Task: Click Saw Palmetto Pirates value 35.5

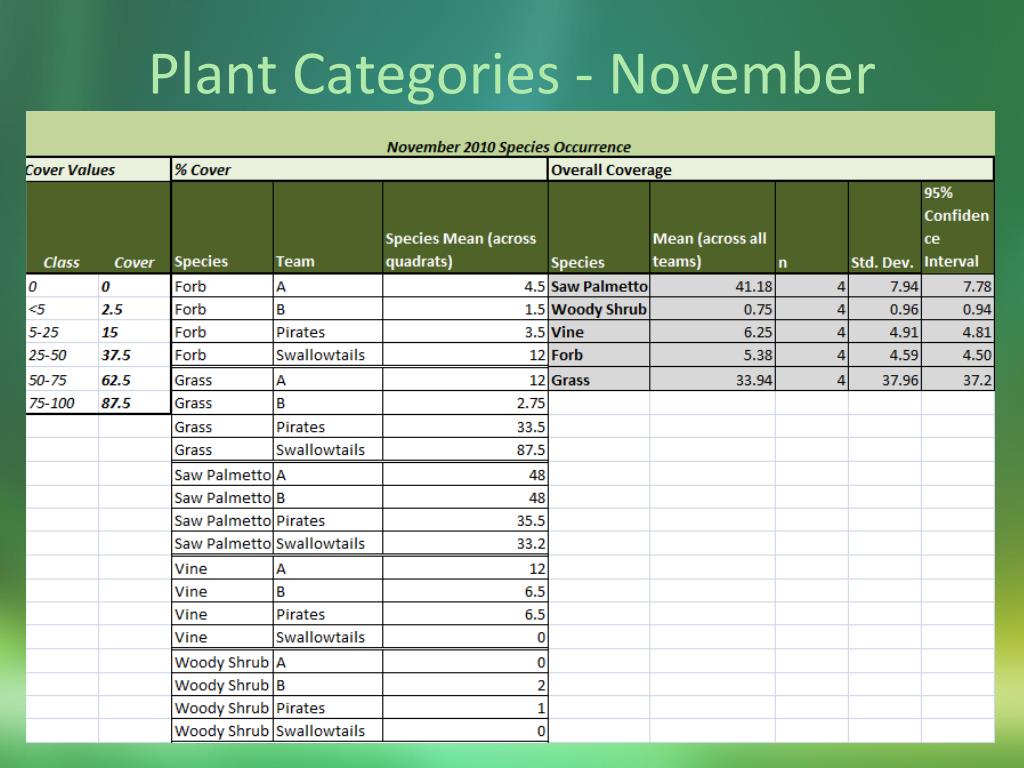Action: [x=465, y=520]
